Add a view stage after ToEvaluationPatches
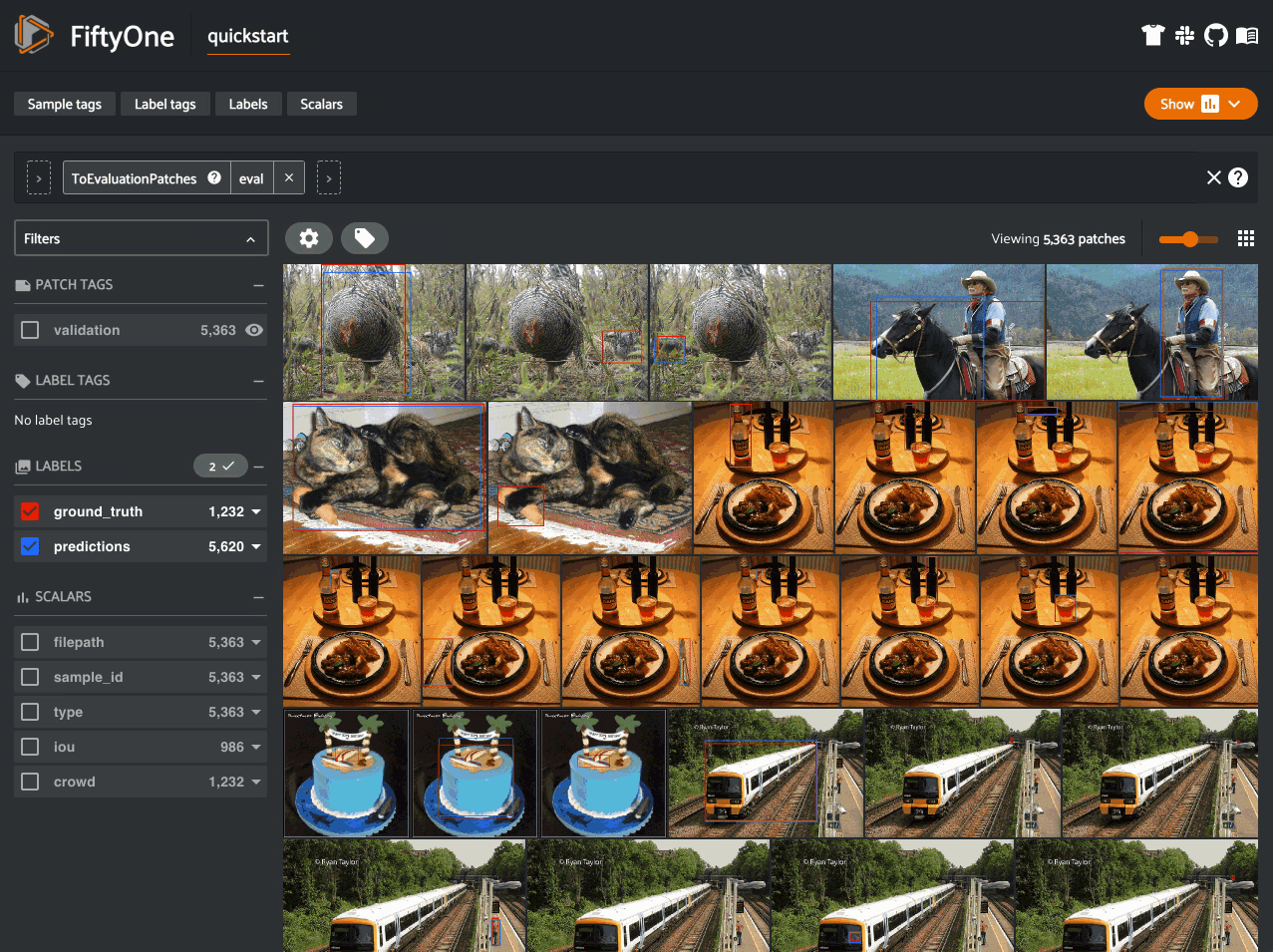 pyautogui.click(x=329, y=177)
